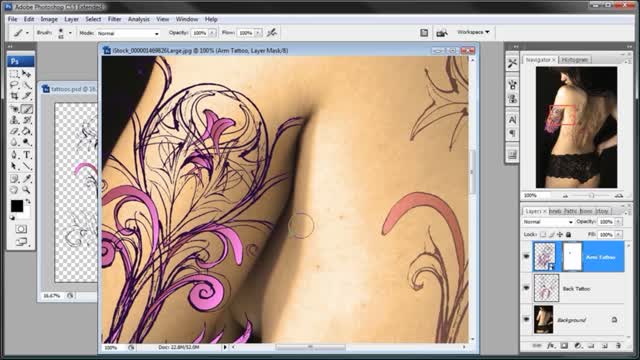
Task: Open brush Flow slider arrow
Action: [258, 33]
